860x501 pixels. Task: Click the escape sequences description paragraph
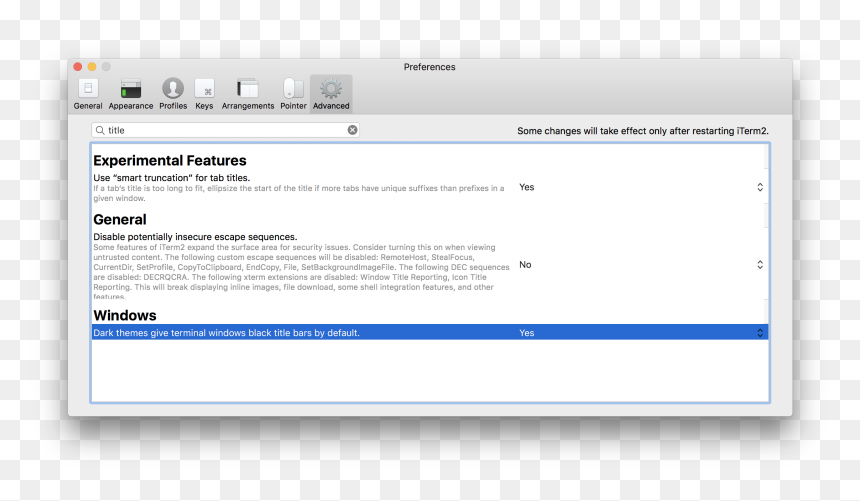(x=301, y=272)
